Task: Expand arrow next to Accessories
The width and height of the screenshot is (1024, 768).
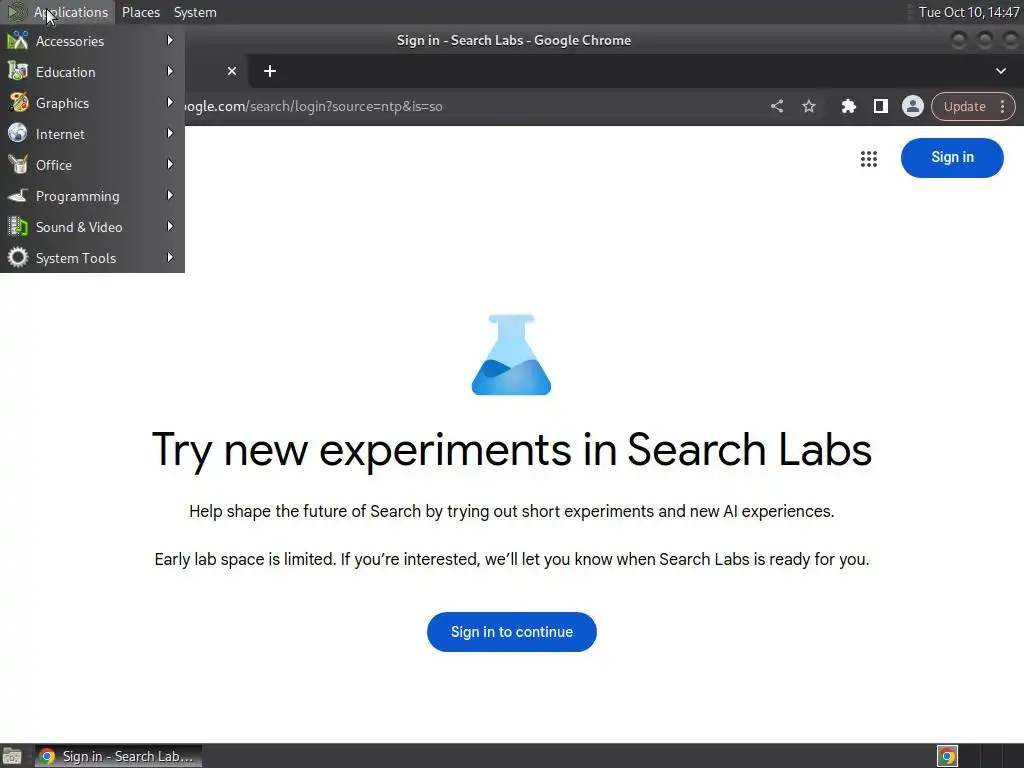Action: (x=170, y=40)
